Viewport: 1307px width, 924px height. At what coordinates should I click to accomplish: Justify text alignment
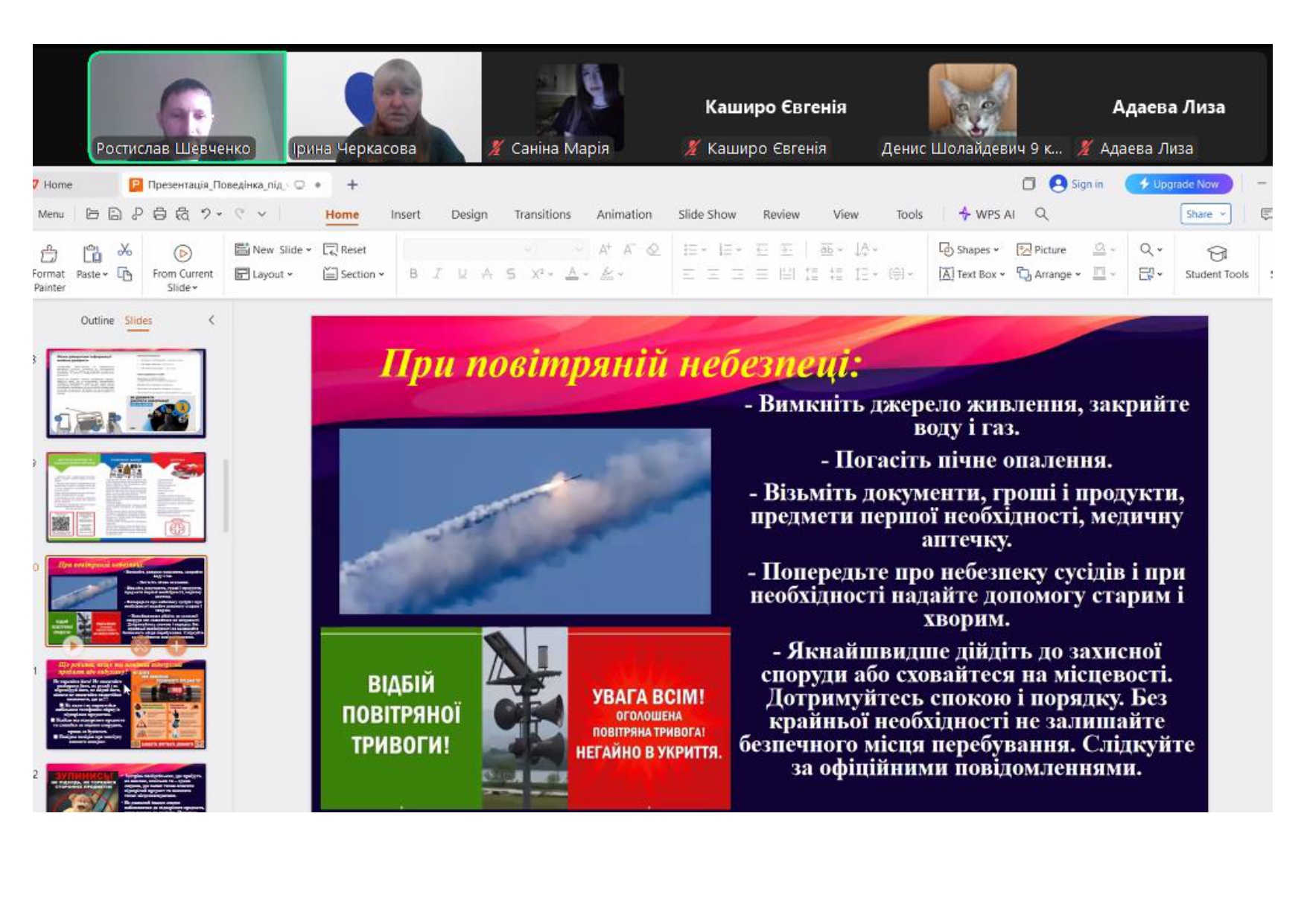(x=762, y=274)
